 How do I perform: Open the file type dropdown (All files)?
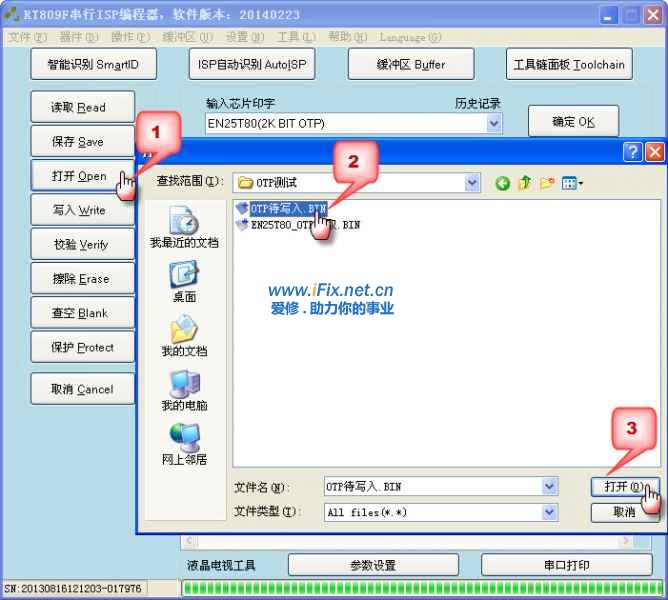549,512
